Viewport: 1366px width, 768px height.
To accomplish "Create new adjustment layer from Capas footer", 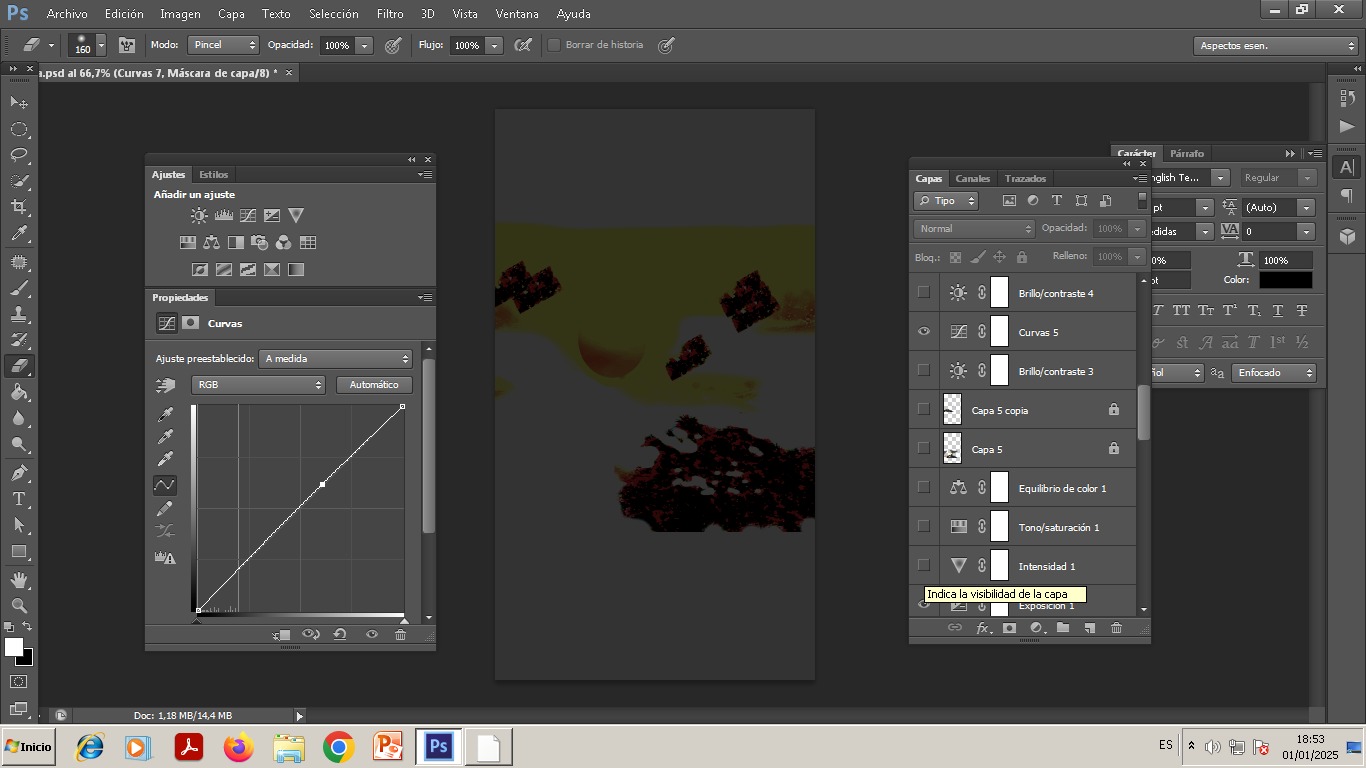I will 1036,628.
